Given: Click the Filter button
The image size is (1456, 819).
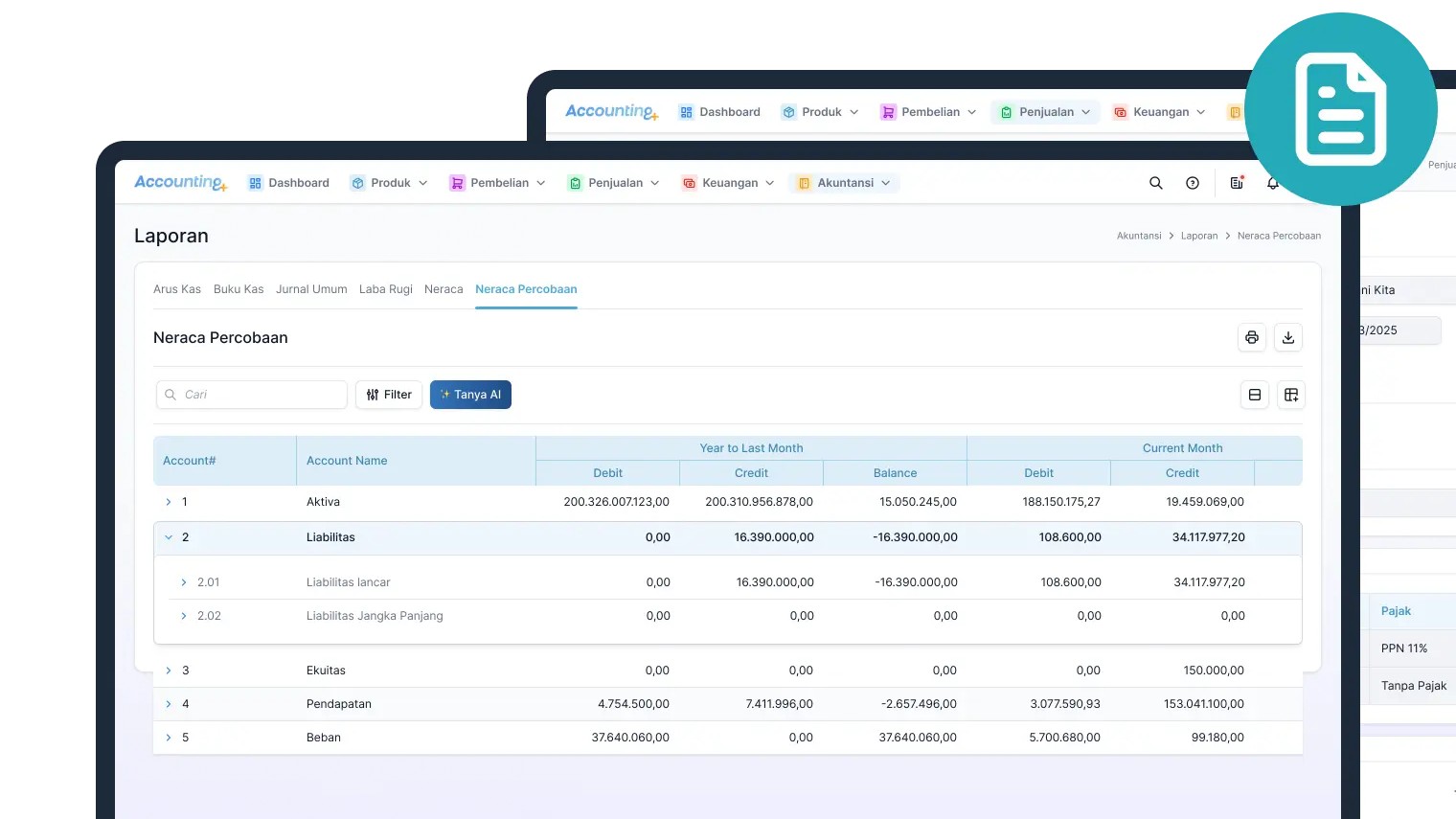Looking at the screenshot, I should pos(389,395).
